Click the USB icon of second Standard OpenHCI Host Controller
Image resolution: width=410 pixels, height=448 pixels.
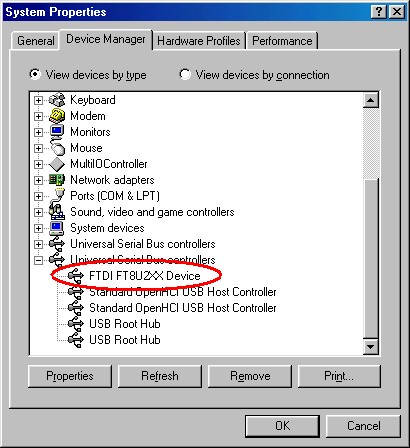click(76, 308)
